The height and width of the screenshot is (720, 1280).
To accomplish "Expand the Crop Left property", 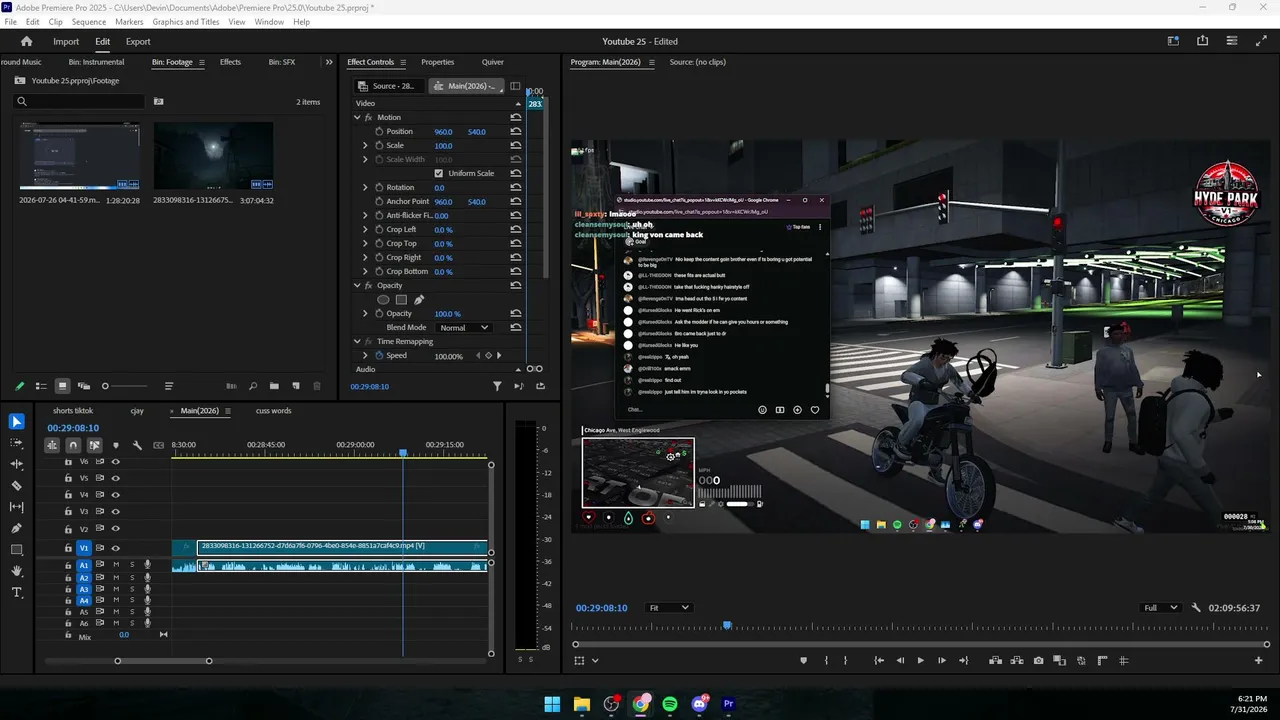I will click(366, 229).
